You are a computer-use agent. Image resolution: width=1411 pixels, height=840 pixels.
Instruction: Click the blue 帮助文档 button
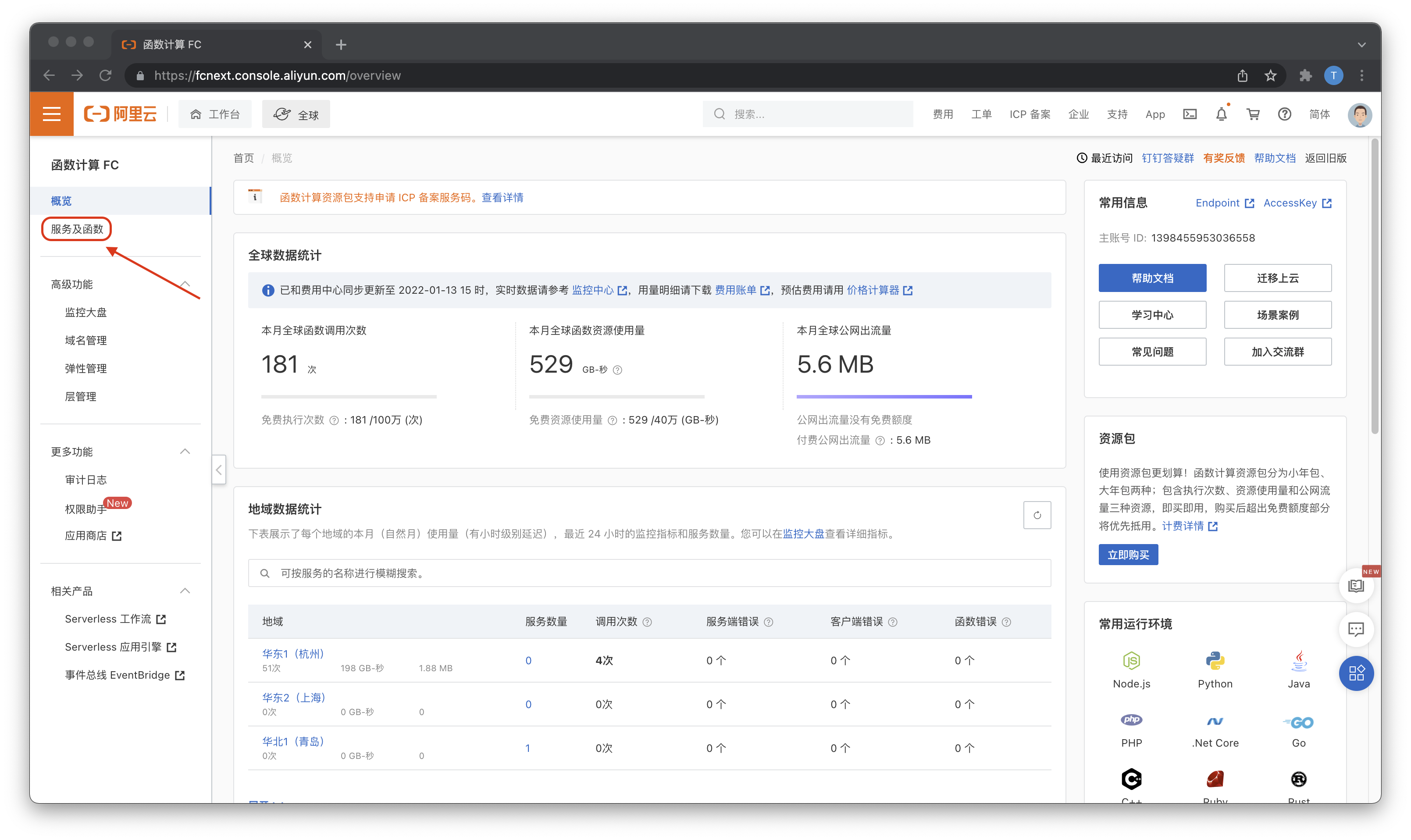tap(1152, 278)
